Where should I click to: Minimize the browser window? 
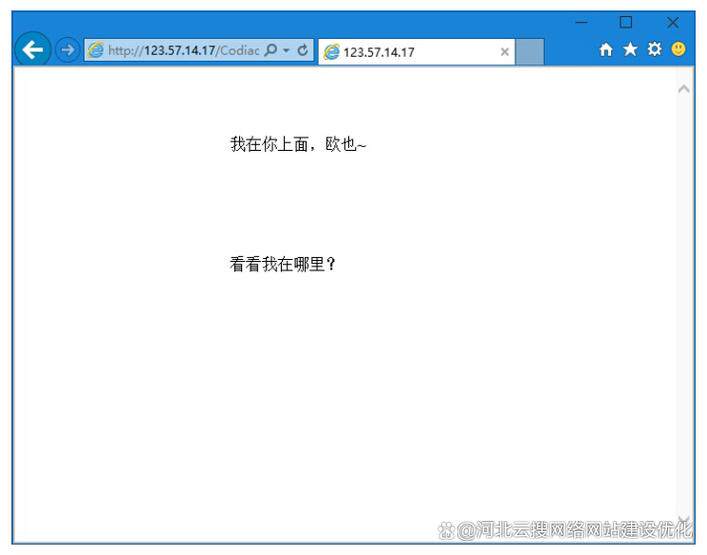(x=582, y=22)
